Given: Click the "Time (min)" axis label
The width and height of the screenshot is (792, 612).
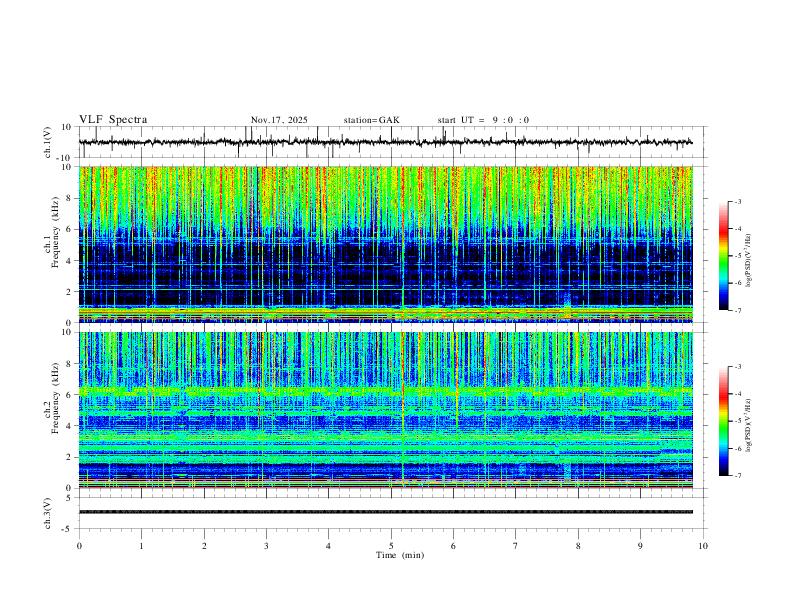Looking at the screenshot, I should [400, 555].
